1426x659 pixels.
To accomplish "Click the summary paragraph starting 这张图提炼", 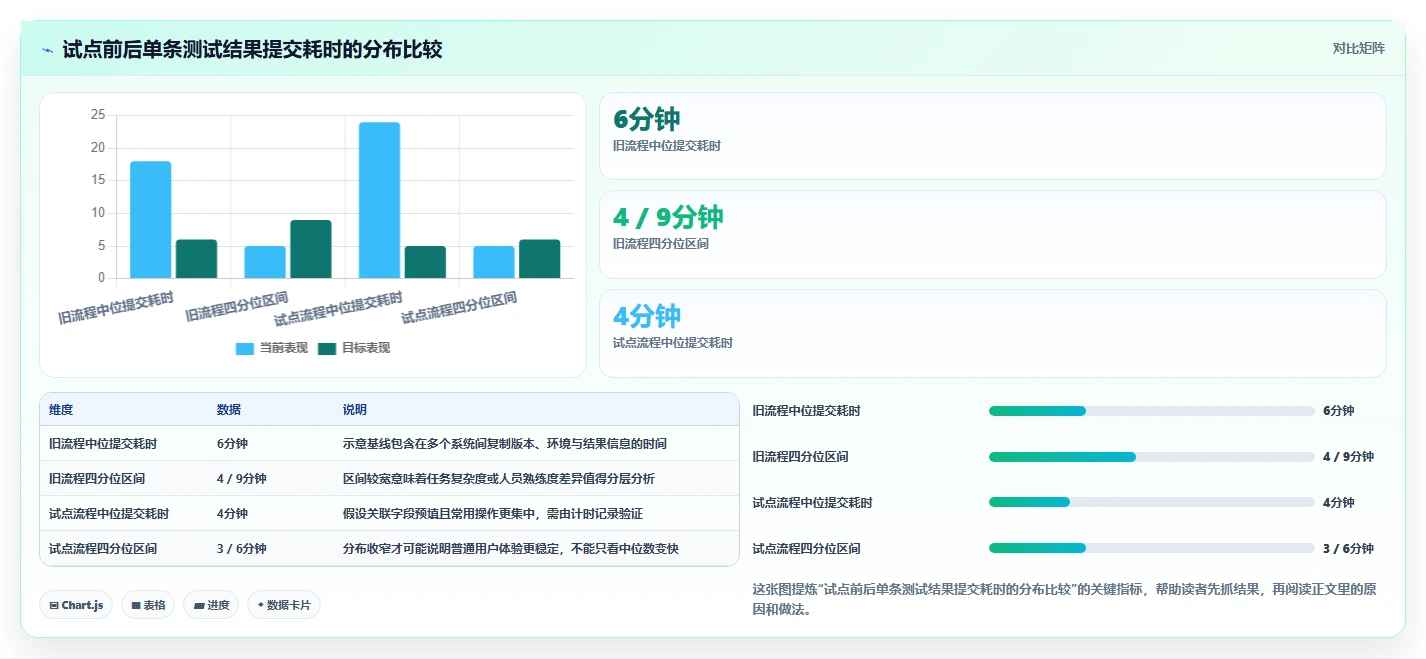I will 1064,600.
